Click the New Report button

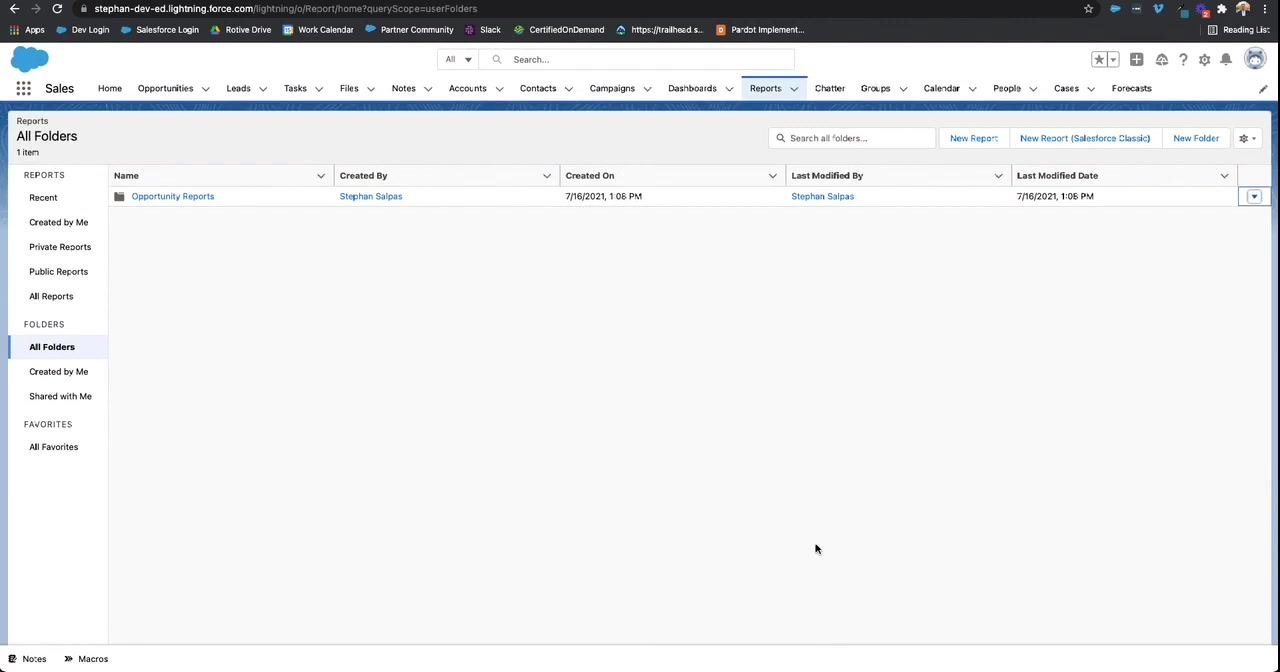(974, 138)
